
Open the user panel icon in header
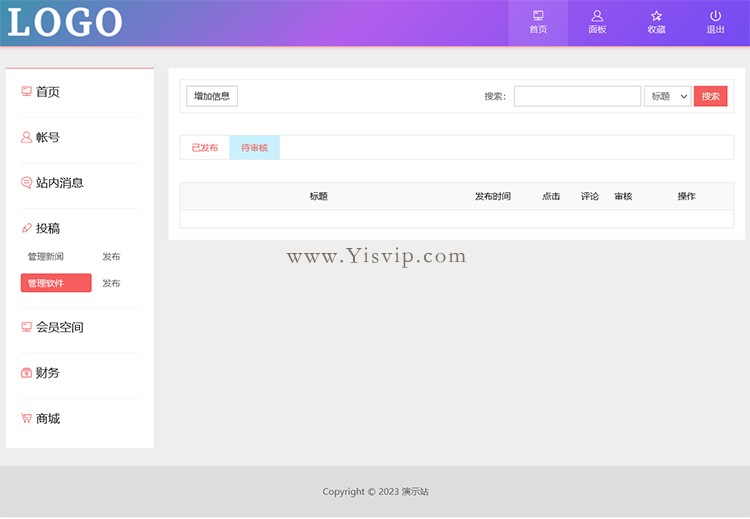click(x=597, y=15)
